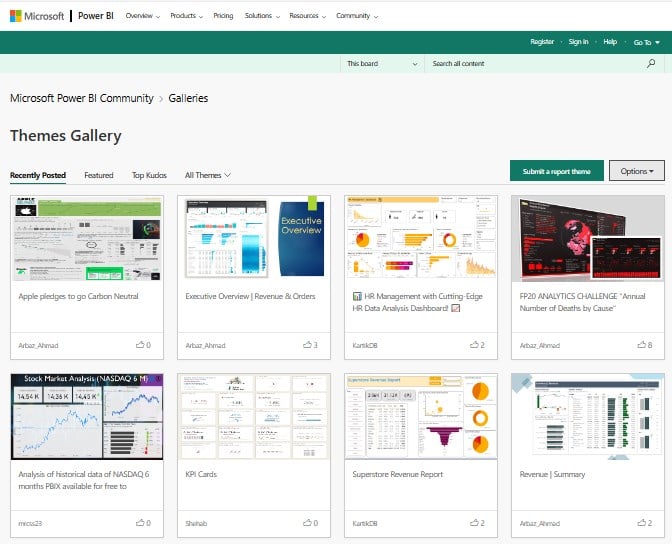This screenshot has width=672, height=544.
Task: Open the Help link
Action: pos(610,42)
